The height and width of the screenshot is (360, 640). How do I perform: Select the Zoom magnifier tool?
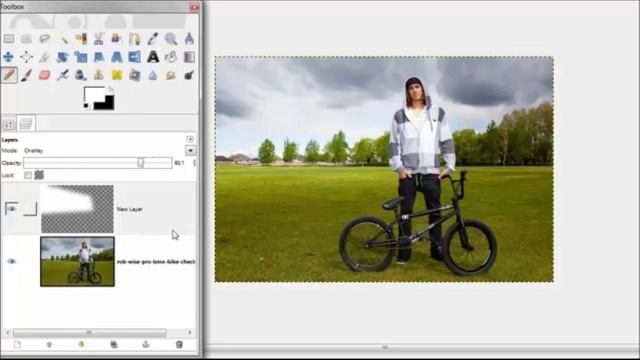171,39
